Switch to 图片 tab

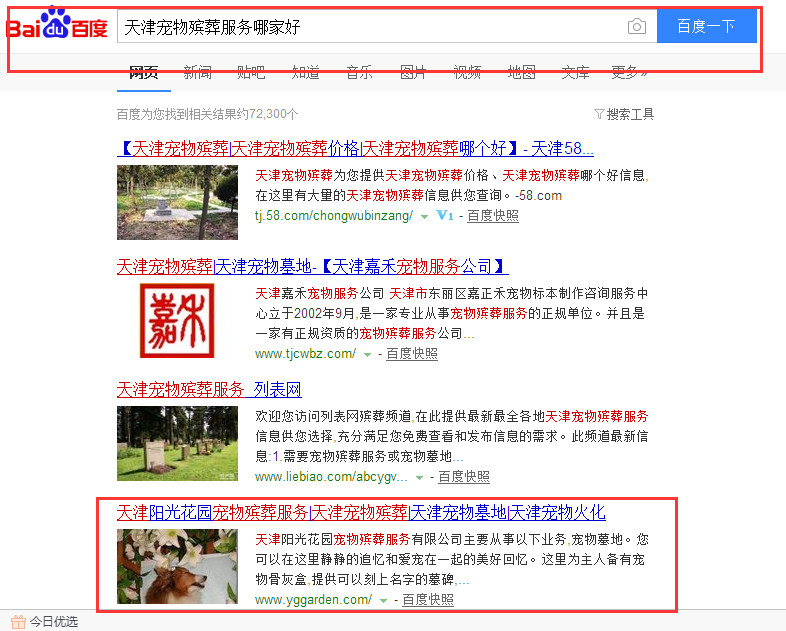pyautogui.click(x=413, y=72)
